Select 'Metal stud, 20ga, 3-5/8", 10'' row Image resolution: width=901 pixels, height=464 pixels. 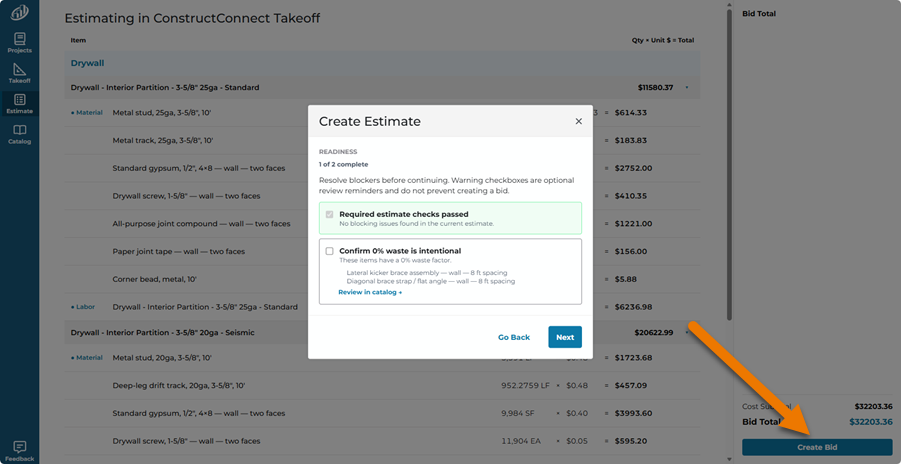(x=382, y=358)
